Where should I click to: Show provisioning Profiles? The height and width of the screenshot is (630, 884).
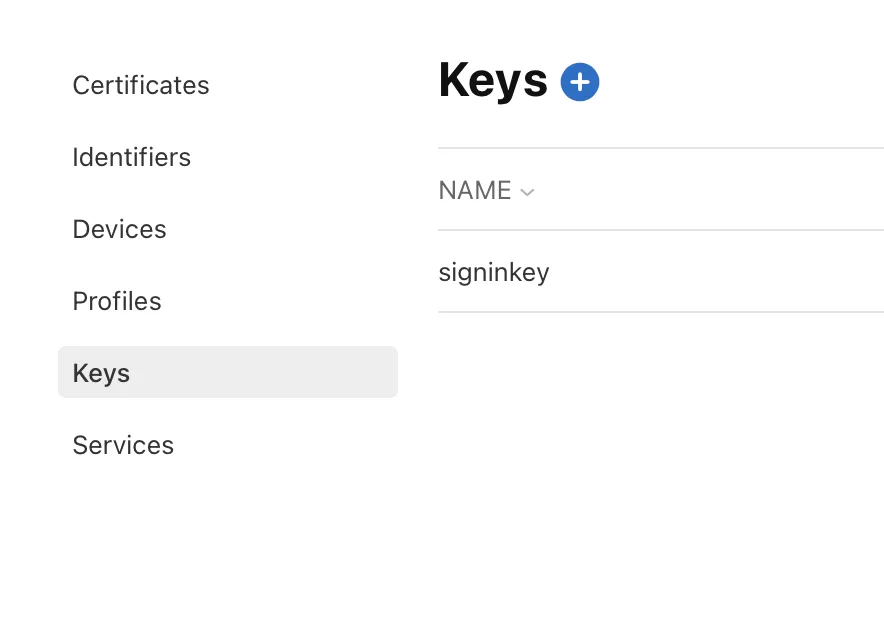[x=117, y=302]
